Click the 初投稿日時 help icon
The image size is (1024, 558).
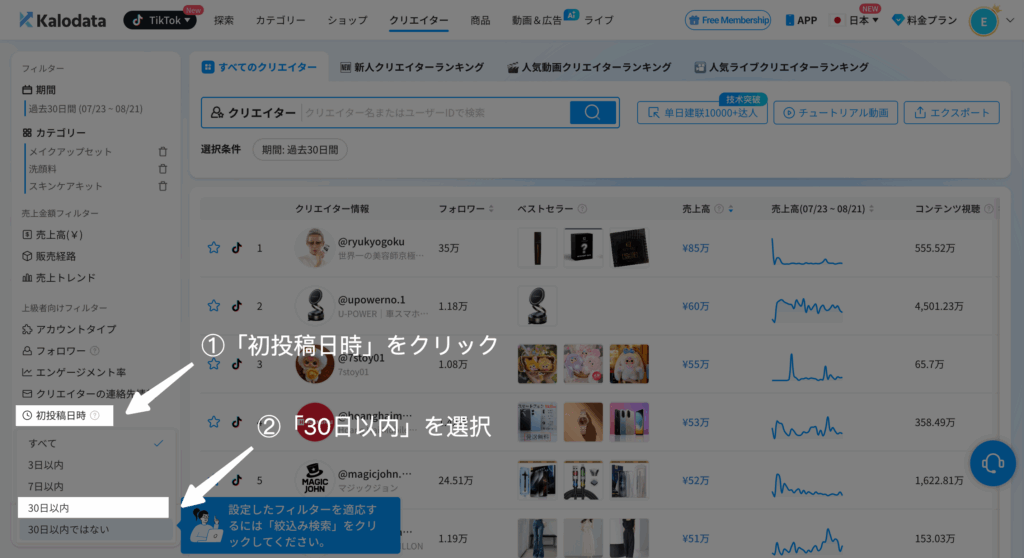click(95, 416)
